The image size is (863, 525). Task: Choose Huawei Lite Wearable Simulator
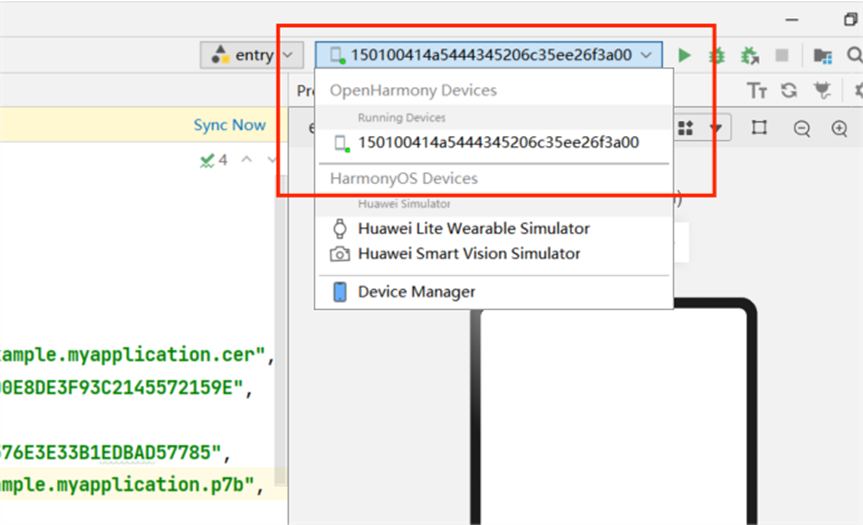[494, 228]
